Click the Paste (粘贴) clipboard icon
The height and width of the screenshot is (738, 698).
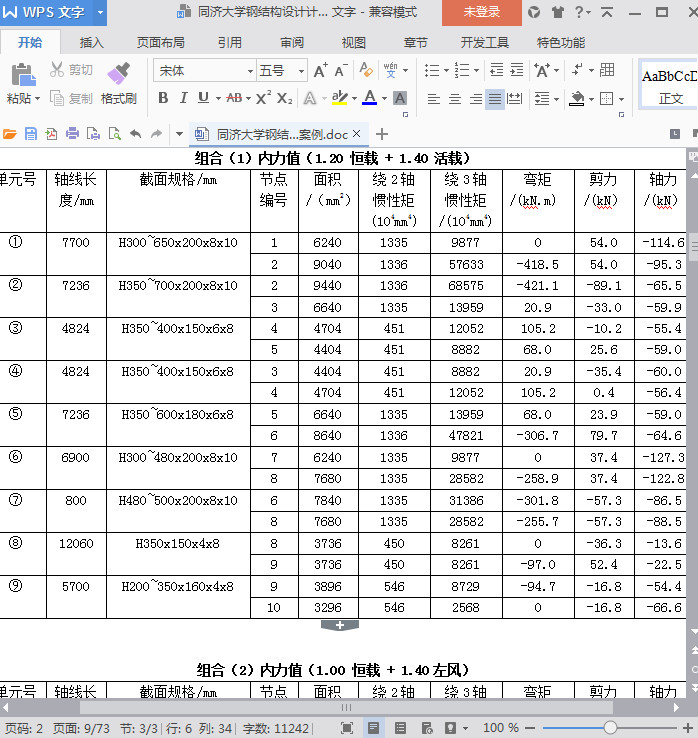click(x=23, y=74)
